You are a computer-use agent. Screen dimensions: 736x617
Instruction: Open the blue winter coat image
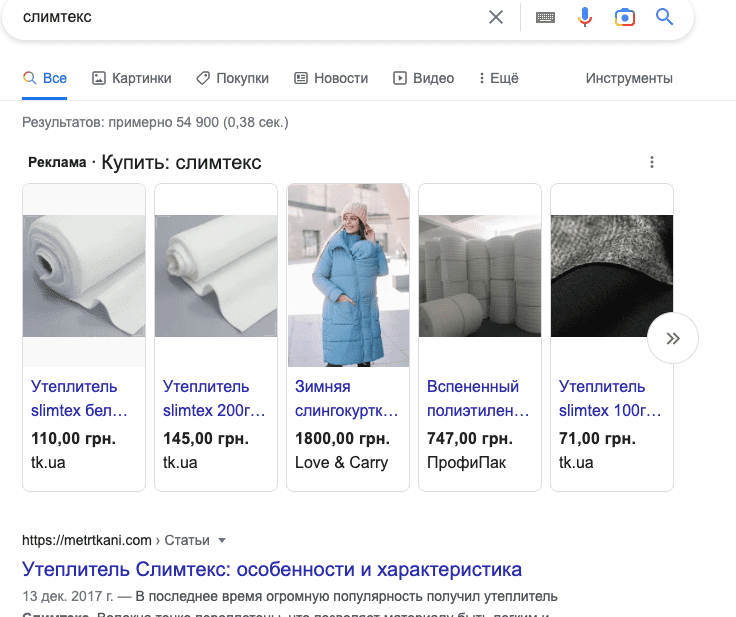tap(348, 275)
